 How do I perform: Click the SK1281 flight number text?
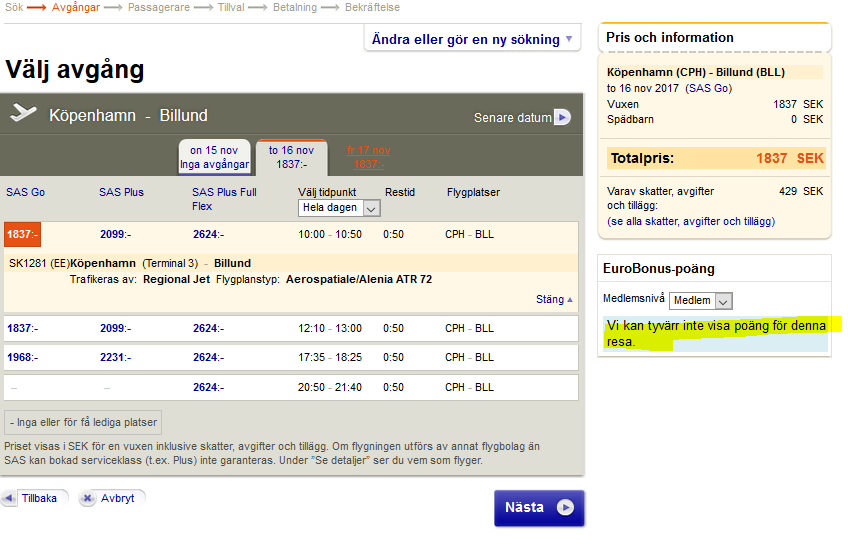tap(28, 263)
